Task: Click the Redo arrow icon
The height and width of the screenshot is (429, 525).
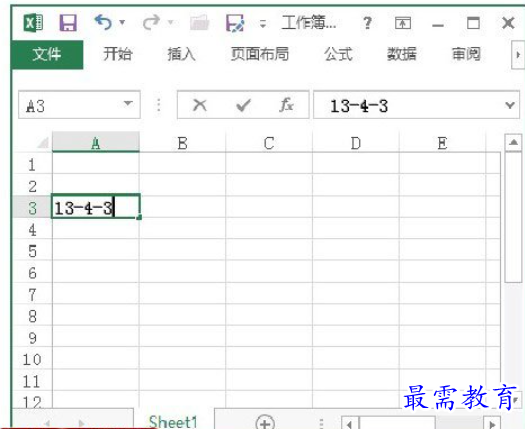Action: click(151, 23)
